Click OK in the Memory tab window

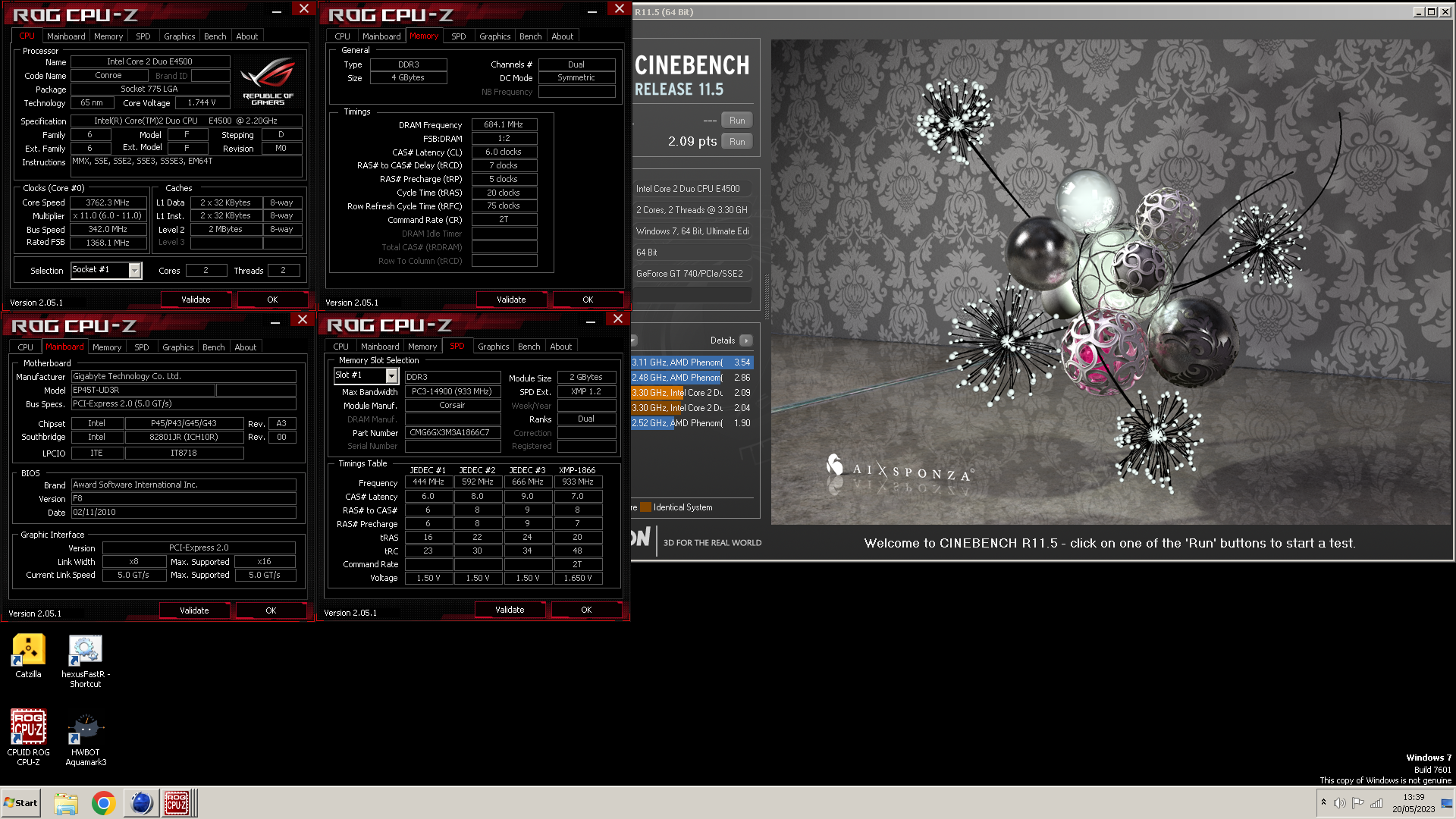point(588,300)
